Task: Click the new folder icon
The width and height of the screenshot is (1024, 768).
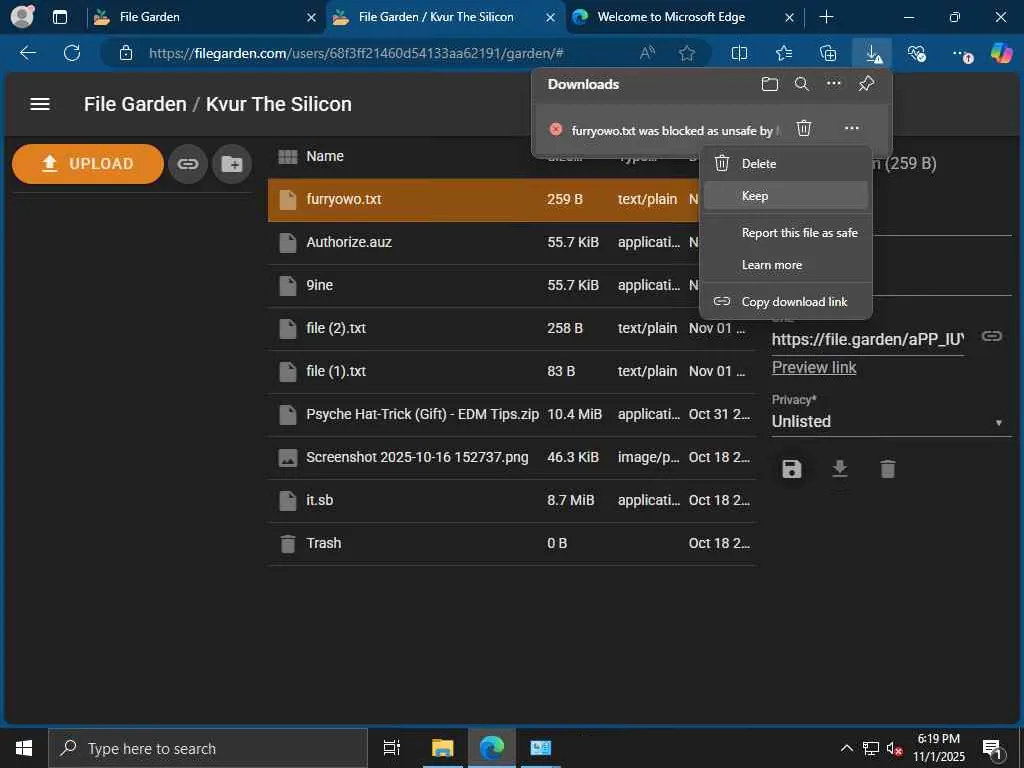Action: (232, 163)
